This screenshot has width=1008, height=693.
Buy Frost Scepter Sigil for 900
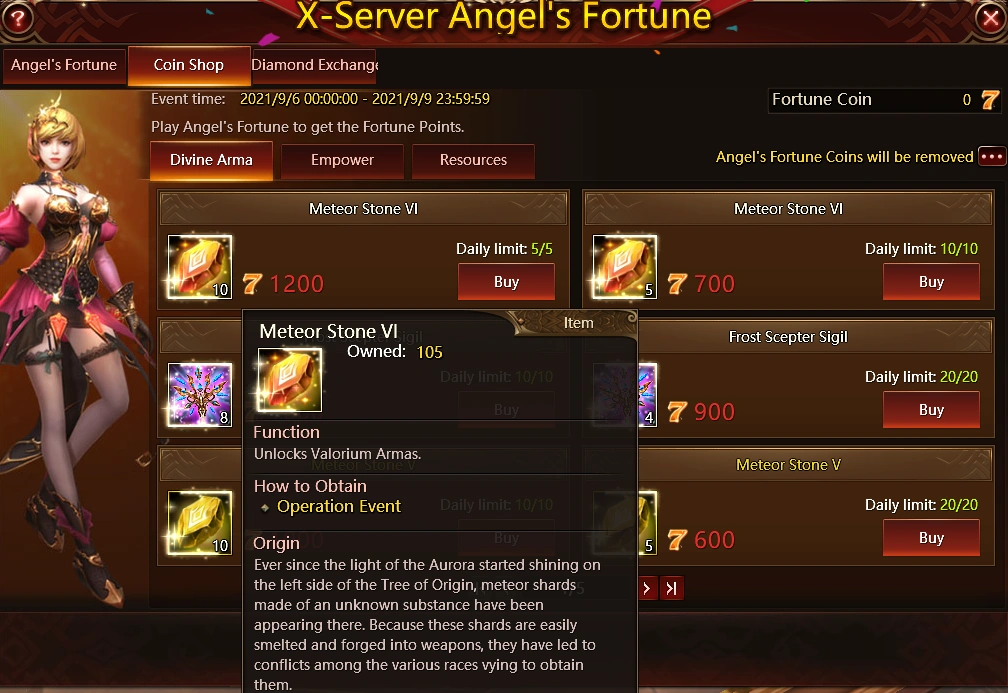coord(931,410)
